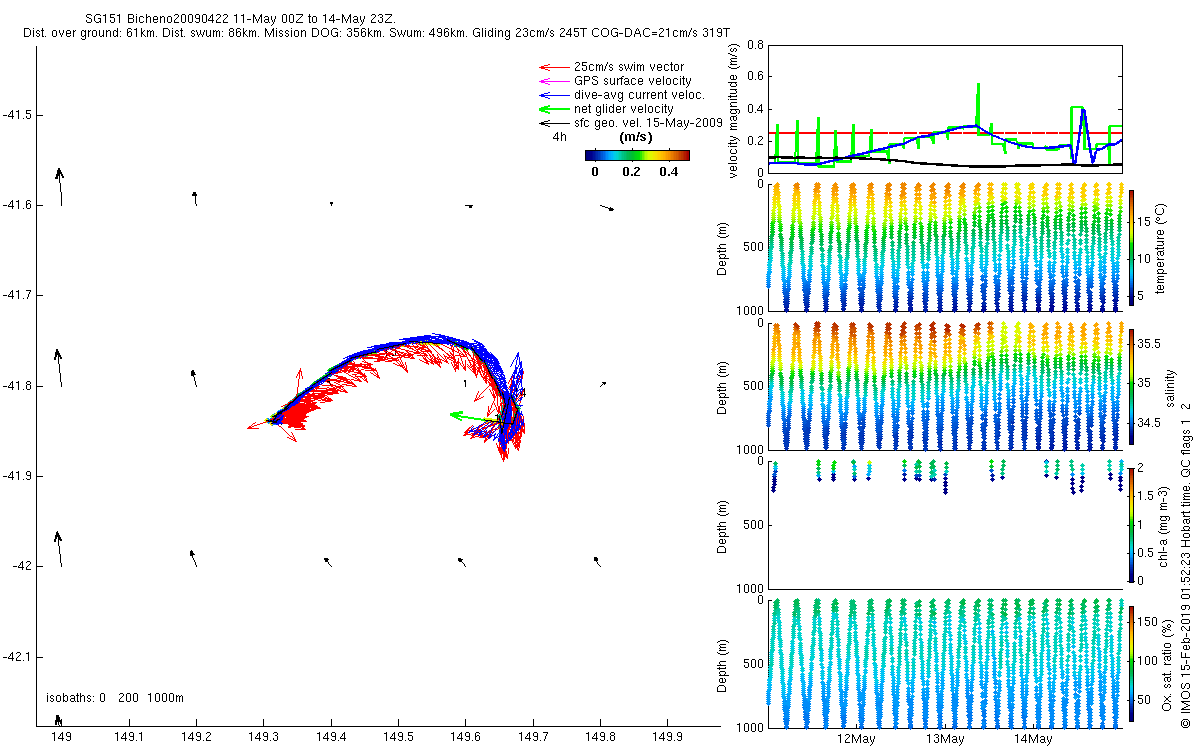1200x750 pixels.
Task: Click the latitude tick '-41.6'
Action: 17,205
